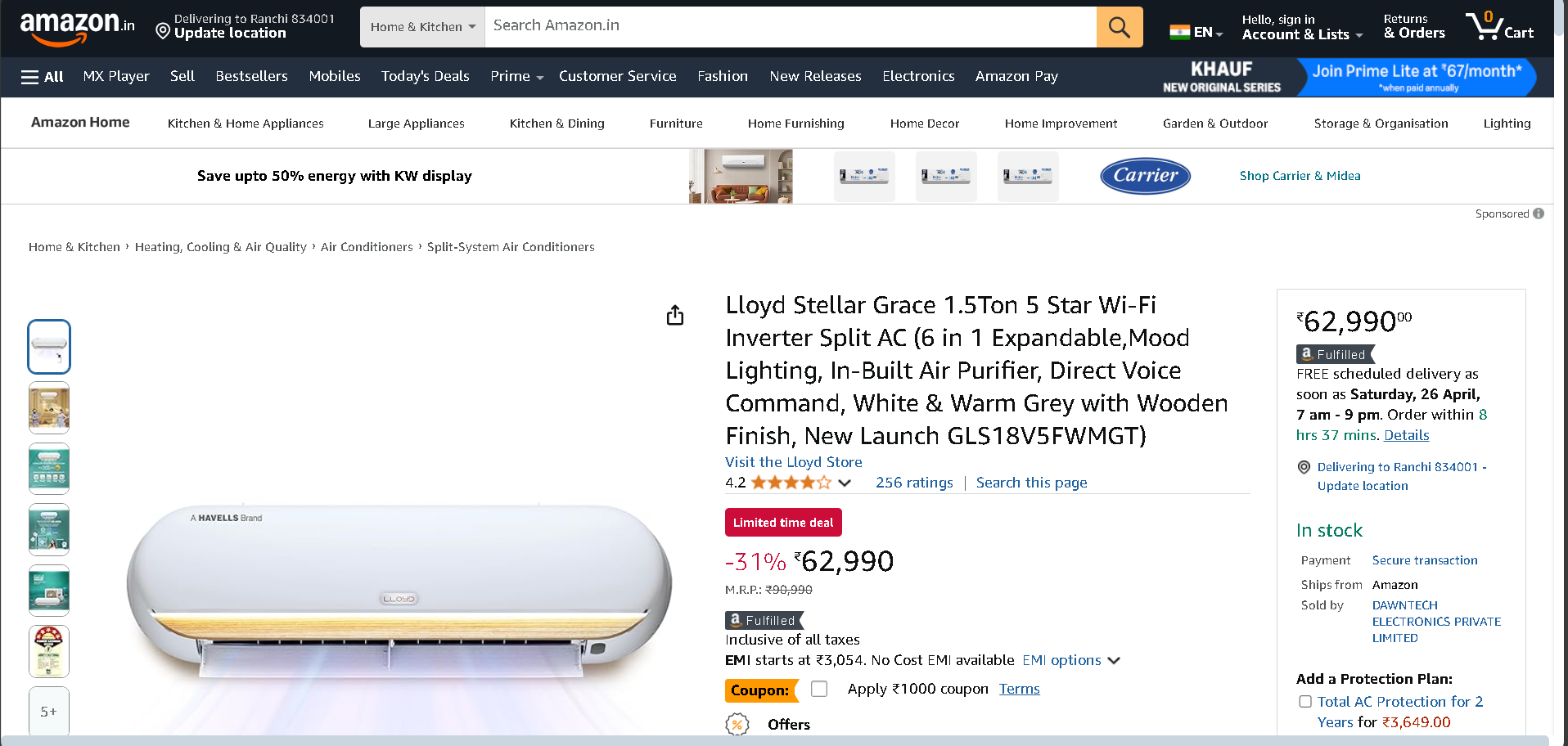Select the Furniture category tab
Image resolution: width=1568 pixels, height=746 pixels.
(x=676, y=124)
